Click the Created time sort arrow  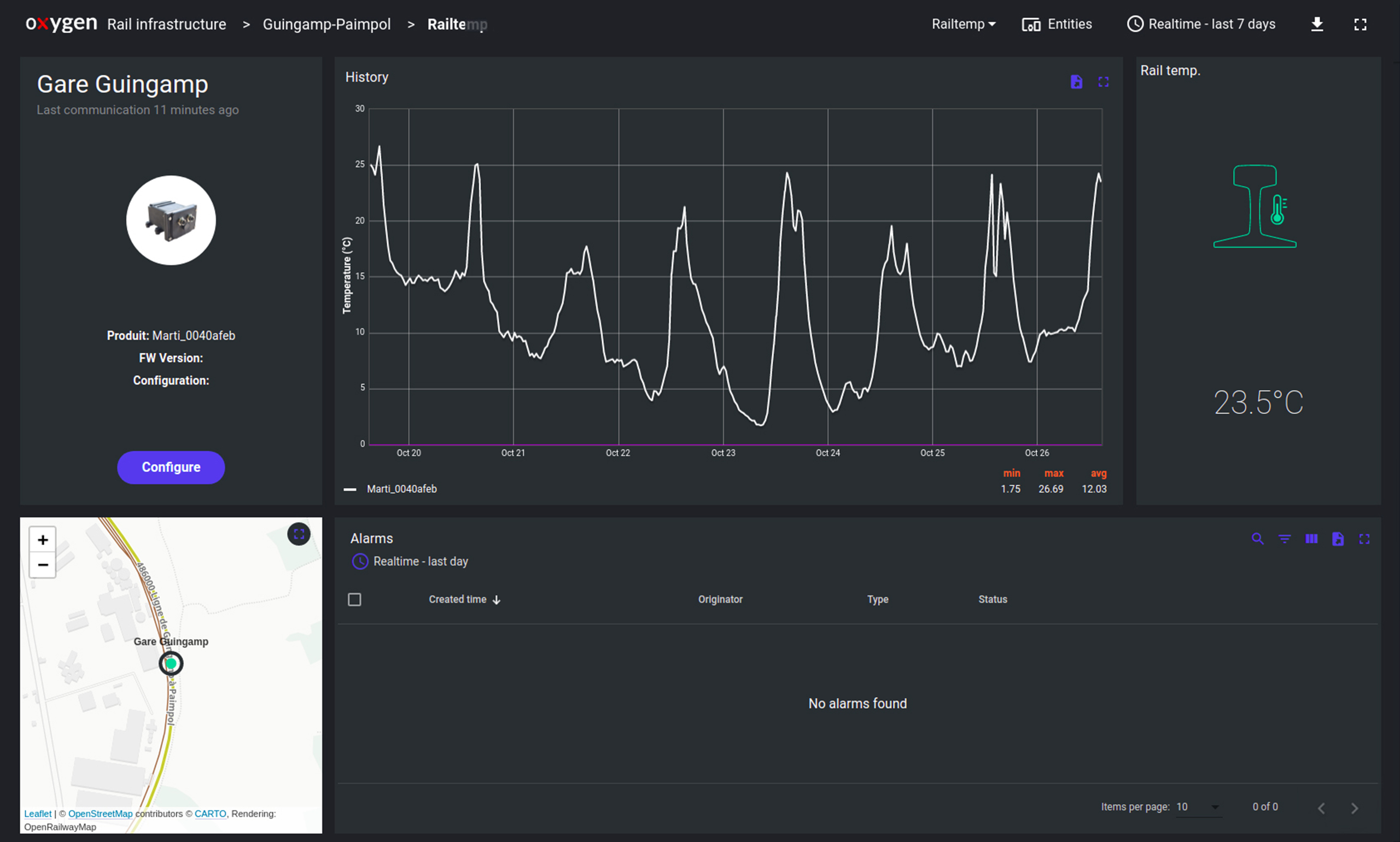(x=498, y=599)
